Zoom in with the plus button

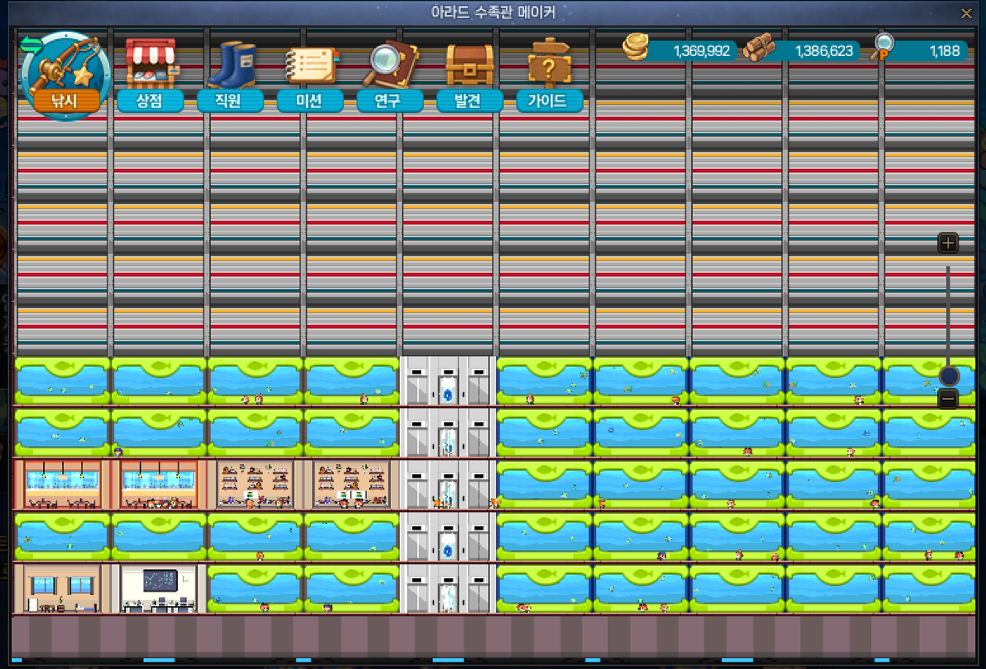[x=948, y=243]
